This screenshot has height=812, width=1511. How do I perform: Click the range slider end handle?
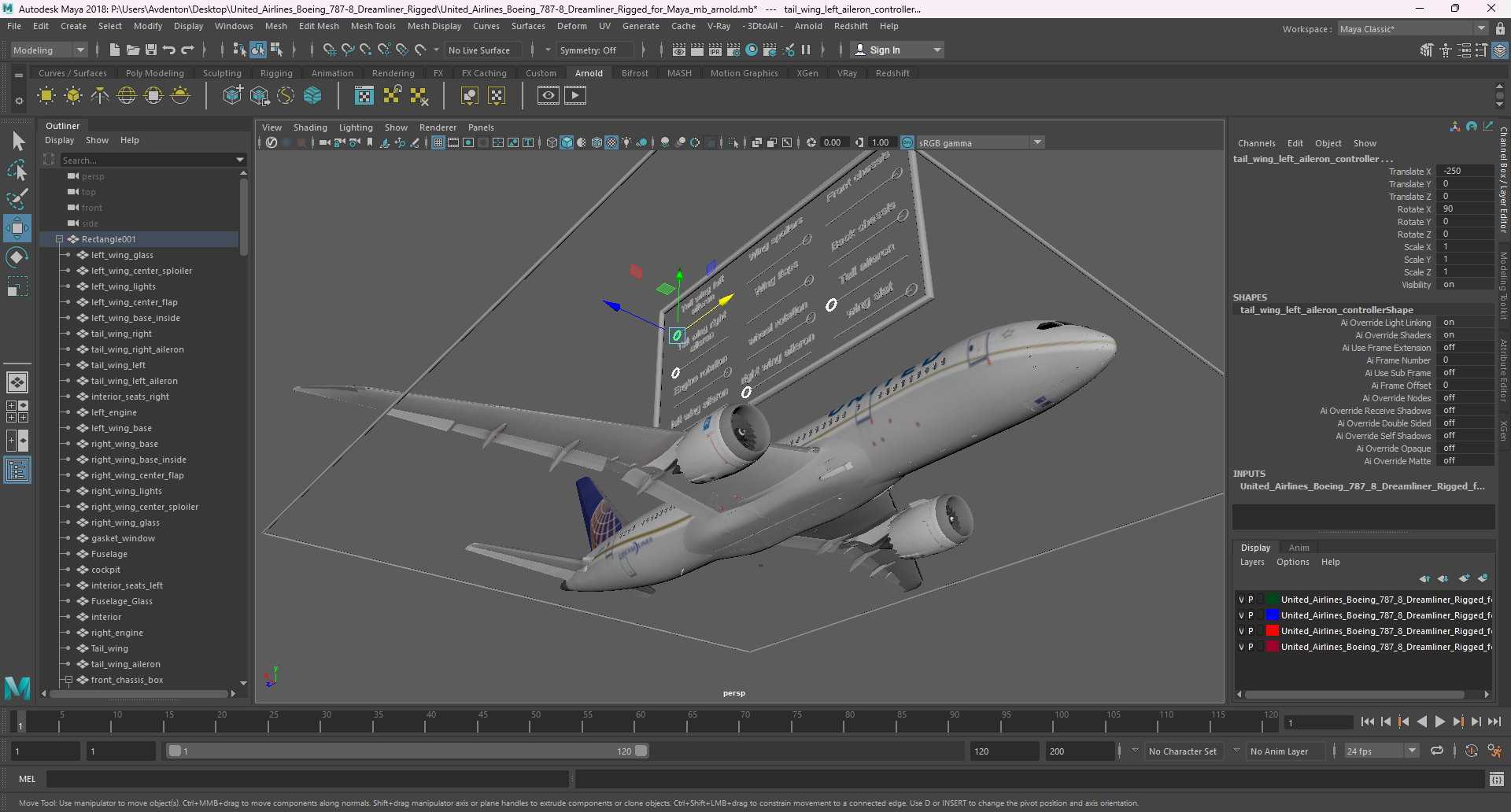641,751
